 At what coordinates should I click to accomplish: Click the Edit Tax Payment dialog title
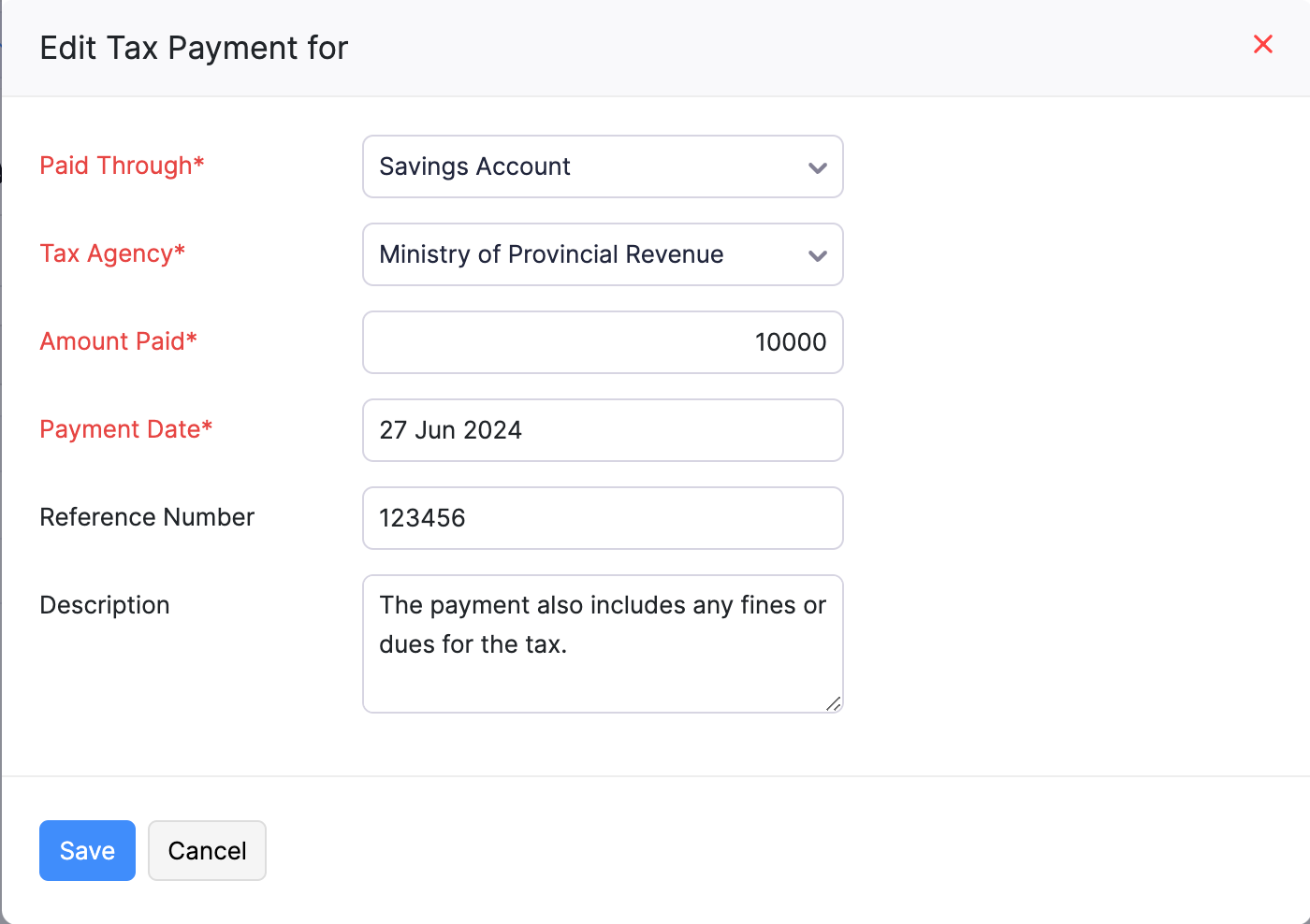[194, 47]
